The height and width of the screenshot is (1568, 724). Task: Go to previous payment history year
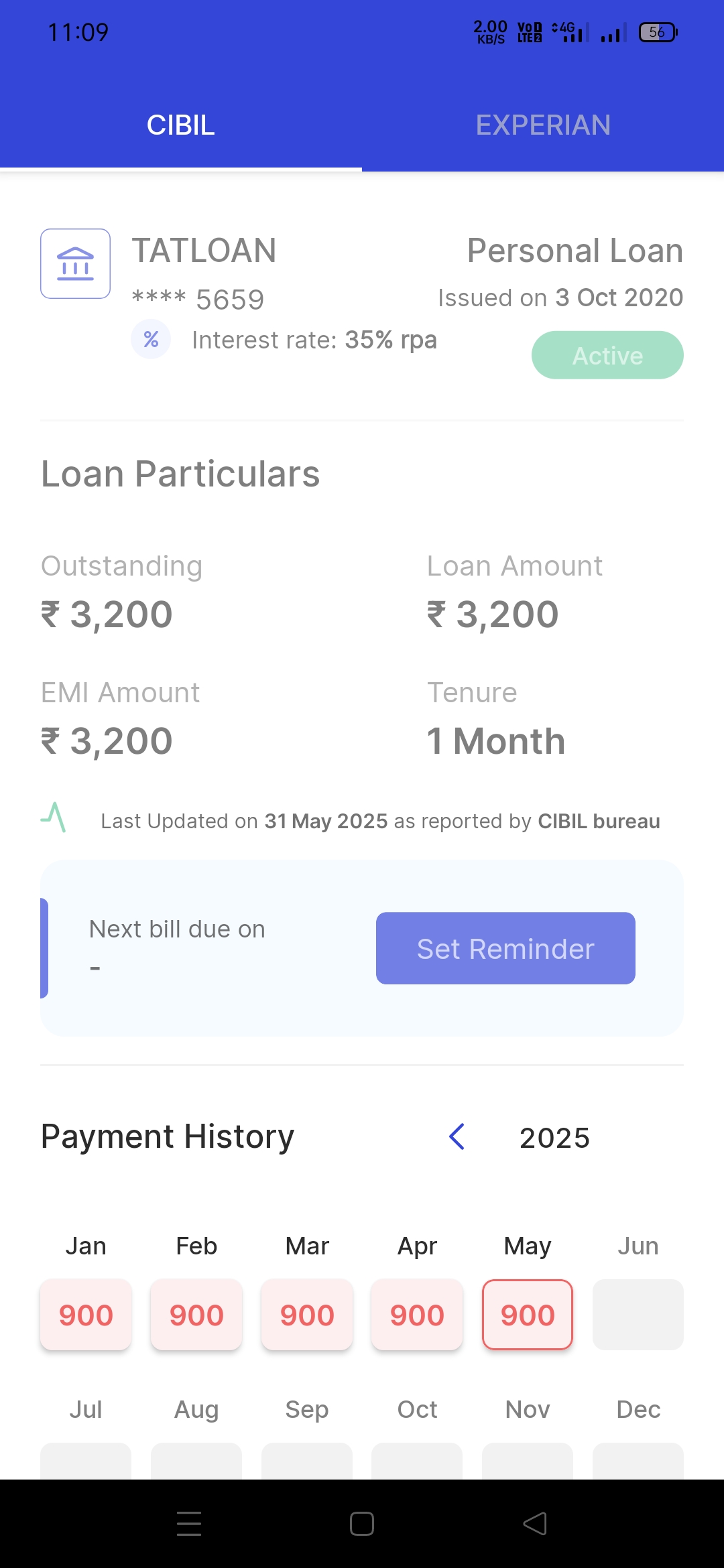pyautogui.click(x=457, y=1136)
